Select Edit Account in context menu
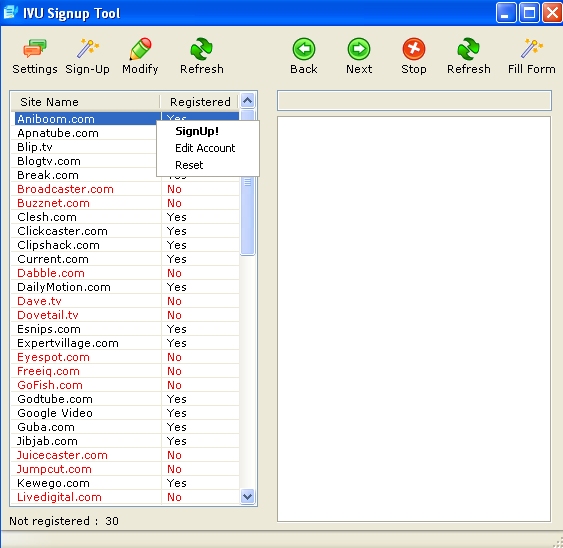 (205, 148)
